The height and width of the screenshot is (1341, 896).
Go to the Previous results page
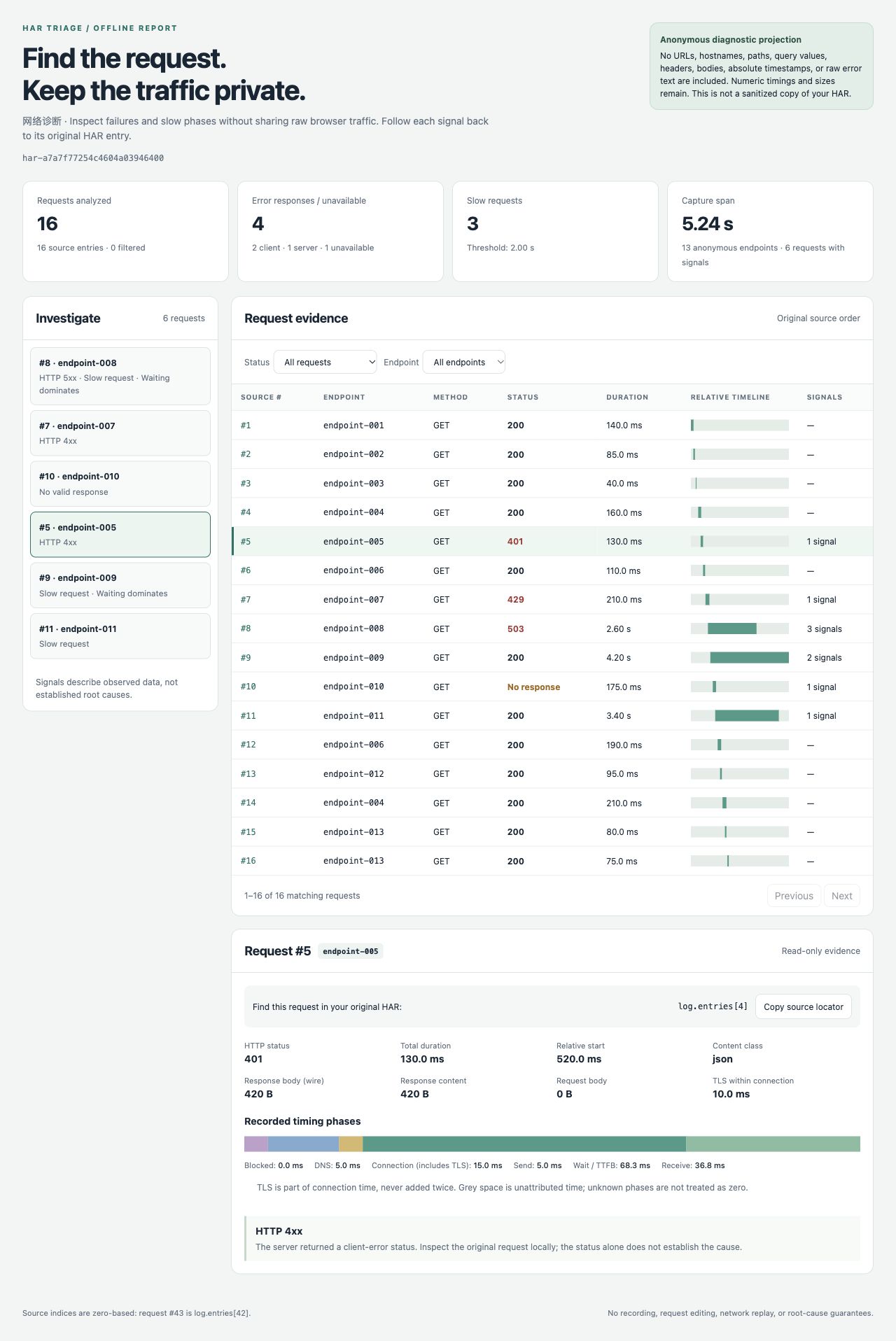[x=794, y=896]
